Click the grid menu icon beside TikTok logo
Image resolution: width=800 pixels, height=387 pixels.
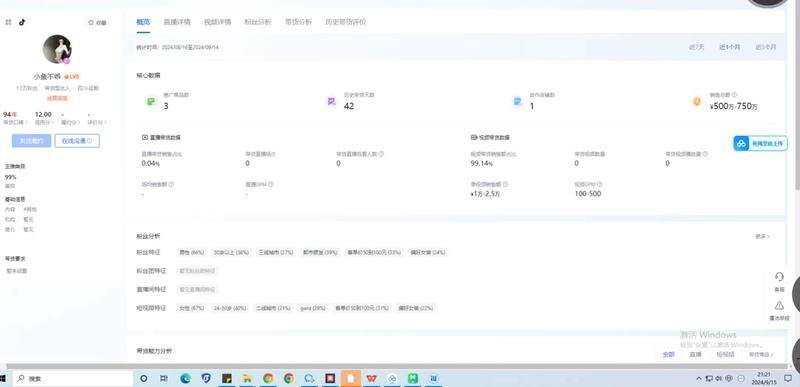point(8,22)
